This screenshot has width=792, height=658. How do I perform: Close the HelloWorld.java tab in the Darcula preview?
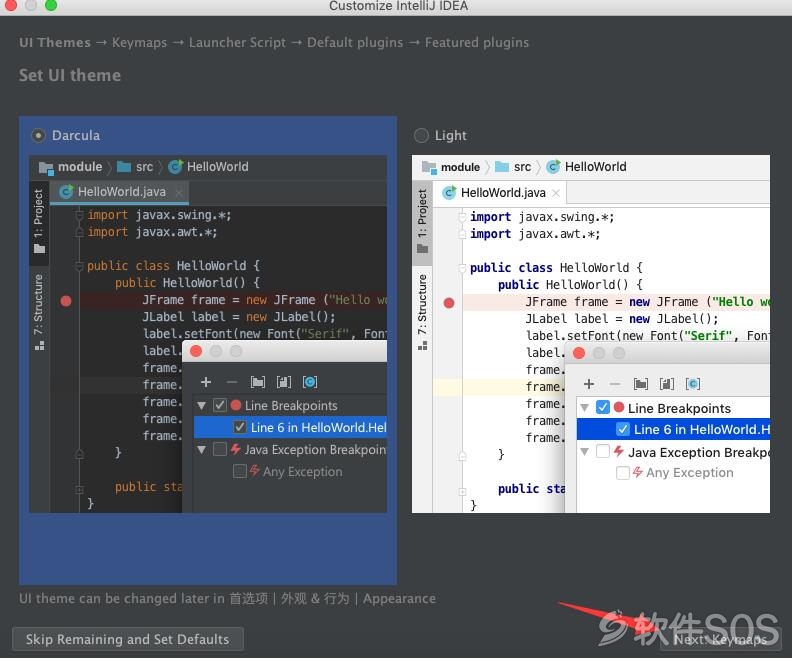coord(179,192)
